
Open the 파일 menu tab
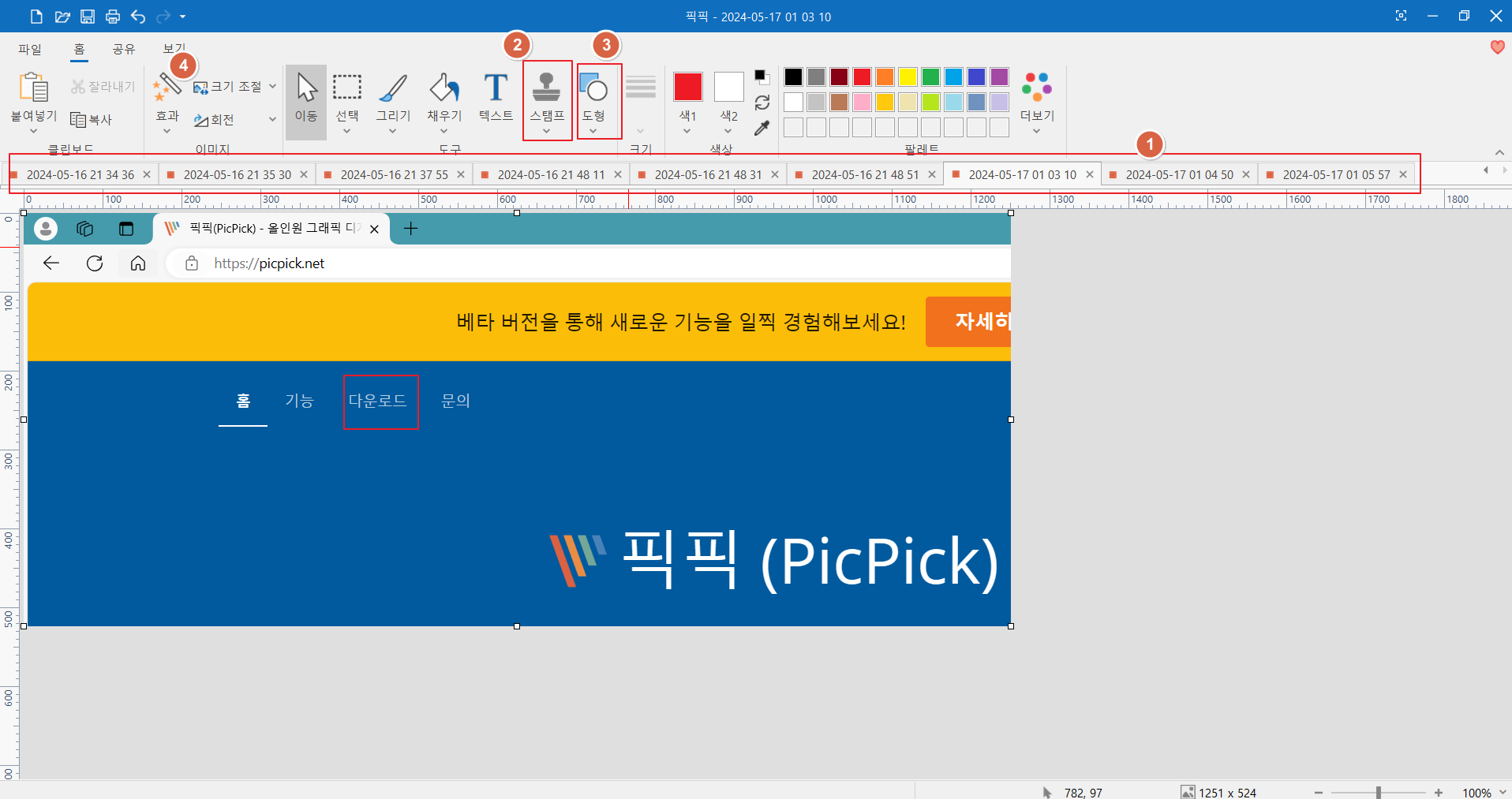pos(30,49)
